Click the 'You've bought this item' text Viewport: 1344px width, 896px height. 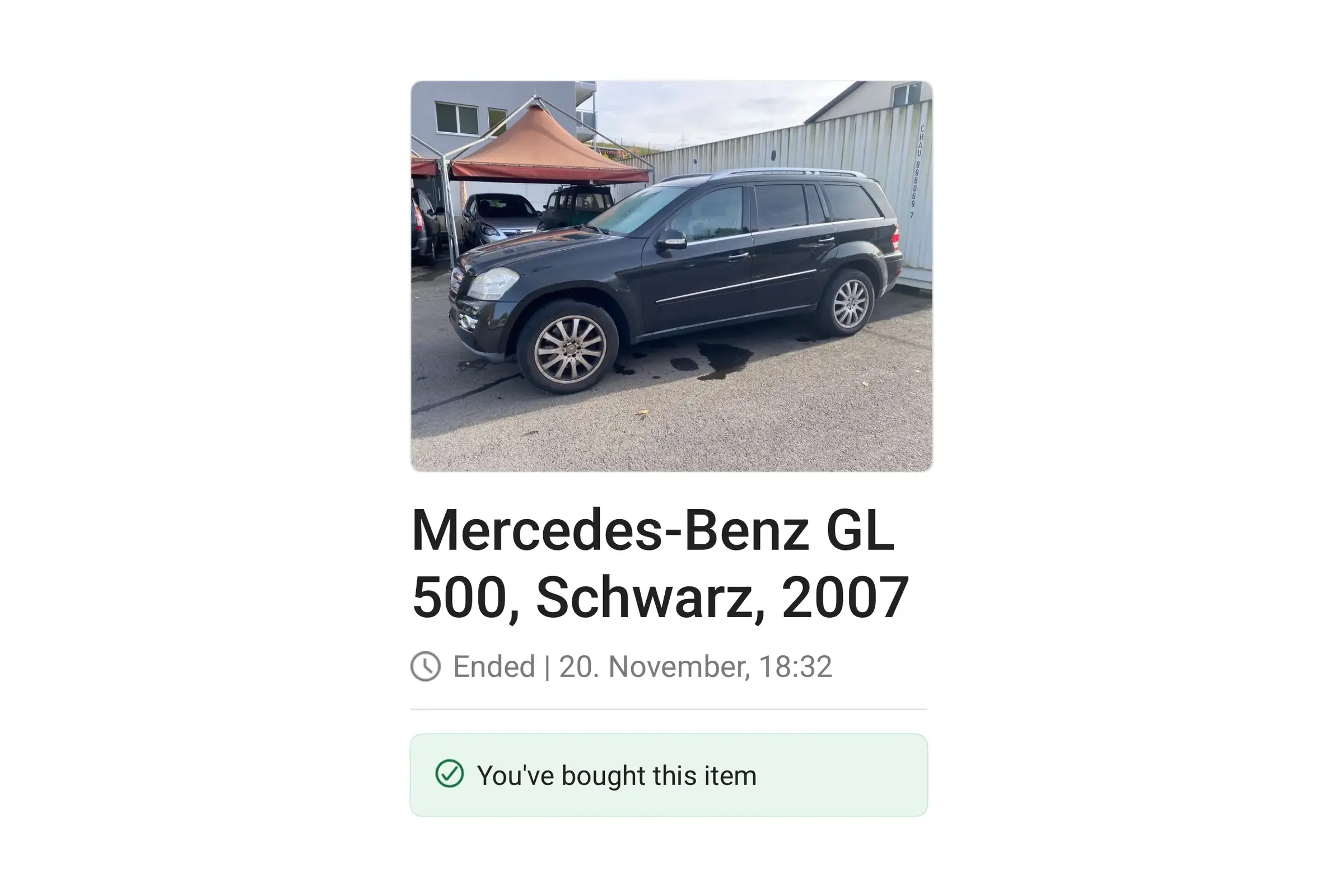(617, 776)
